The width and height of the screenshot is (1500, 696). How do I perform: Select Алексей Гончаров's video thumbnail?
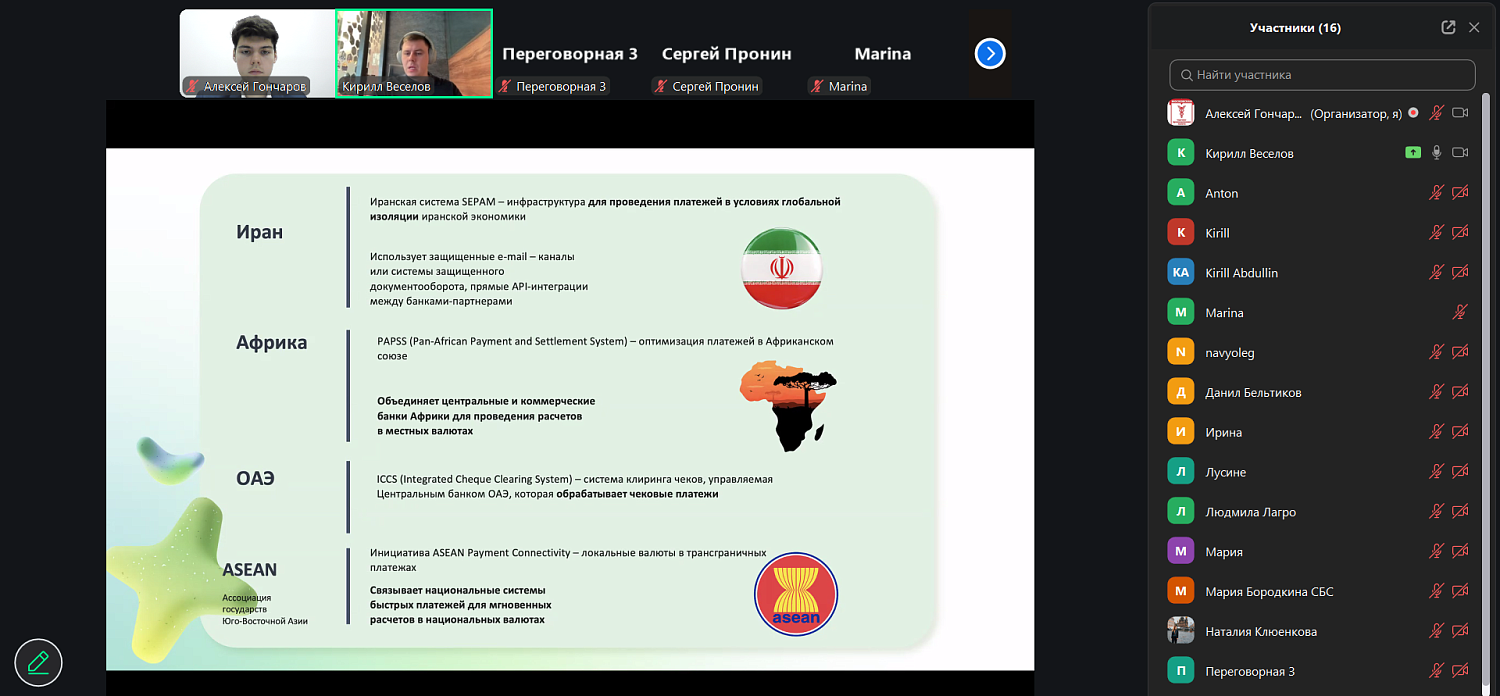257,54
